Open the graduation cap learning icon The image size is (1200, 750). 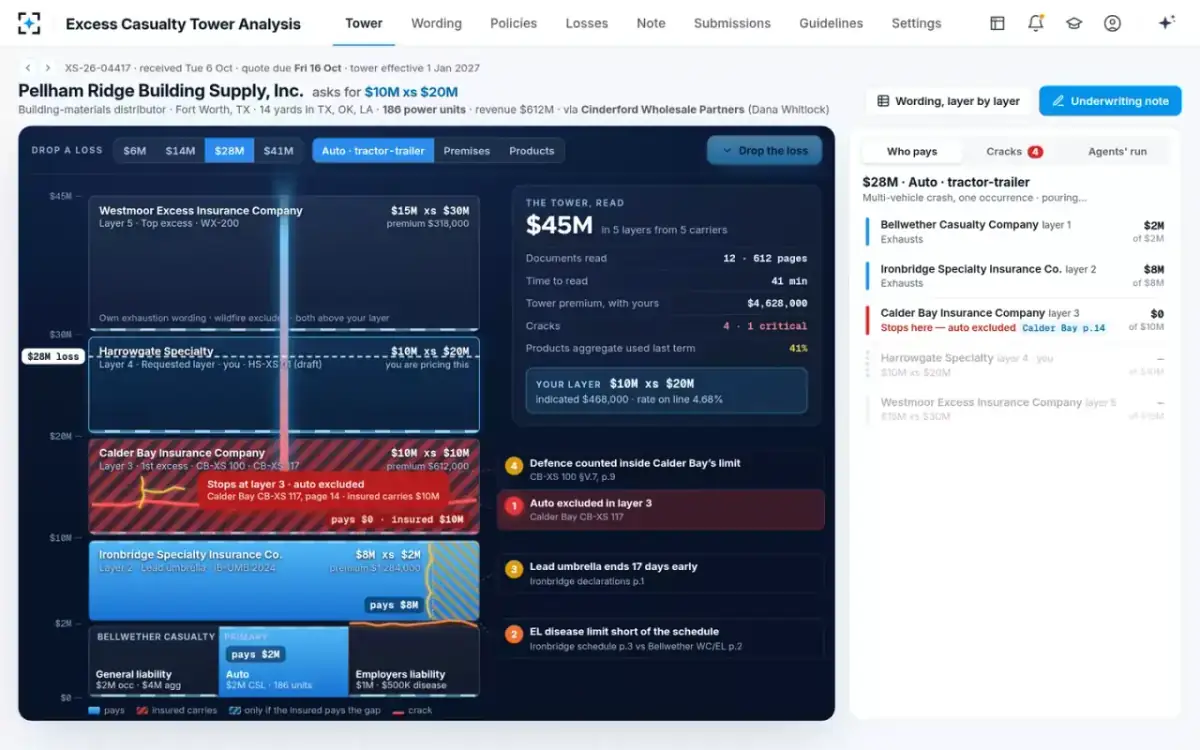[x=1074, y=23]
